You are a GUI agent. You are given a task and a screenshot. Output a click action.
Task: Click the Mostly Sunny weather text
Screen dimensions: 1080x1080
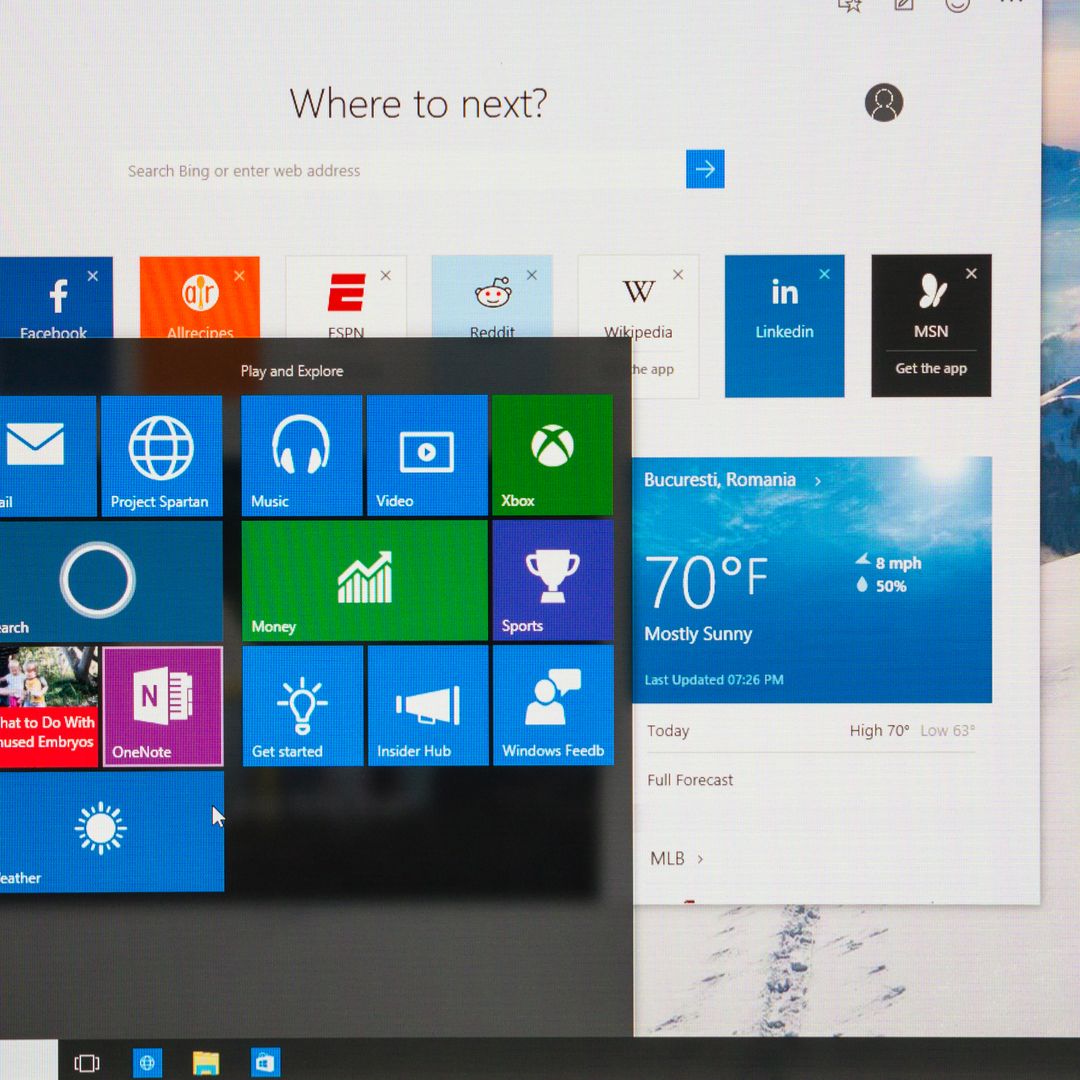click(698, 634)
